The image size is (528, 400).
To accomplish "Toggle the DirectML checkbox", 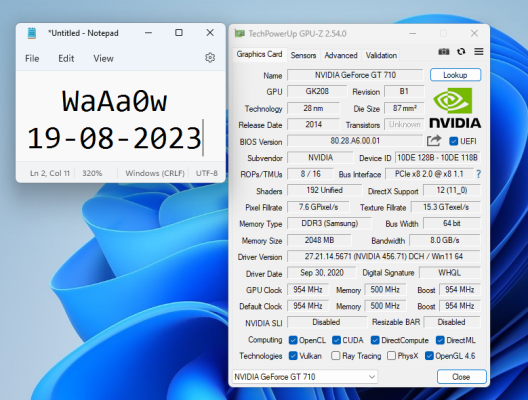I will [x=440, y=340].
